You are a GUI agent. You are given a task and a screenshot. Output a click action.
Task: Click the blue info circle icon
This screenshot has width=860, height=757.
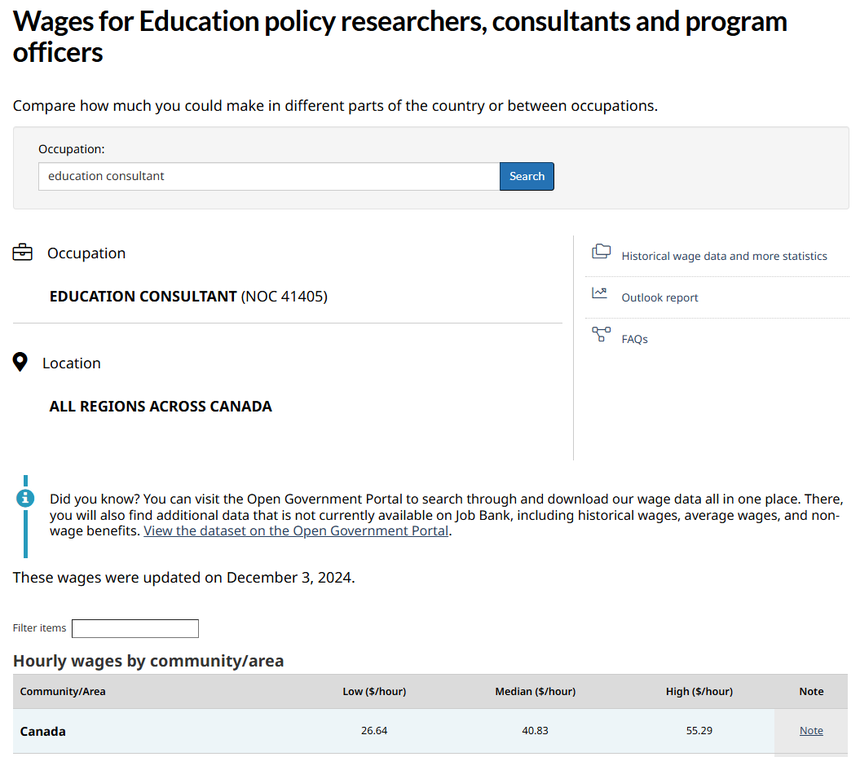click(x=26, y=497)
